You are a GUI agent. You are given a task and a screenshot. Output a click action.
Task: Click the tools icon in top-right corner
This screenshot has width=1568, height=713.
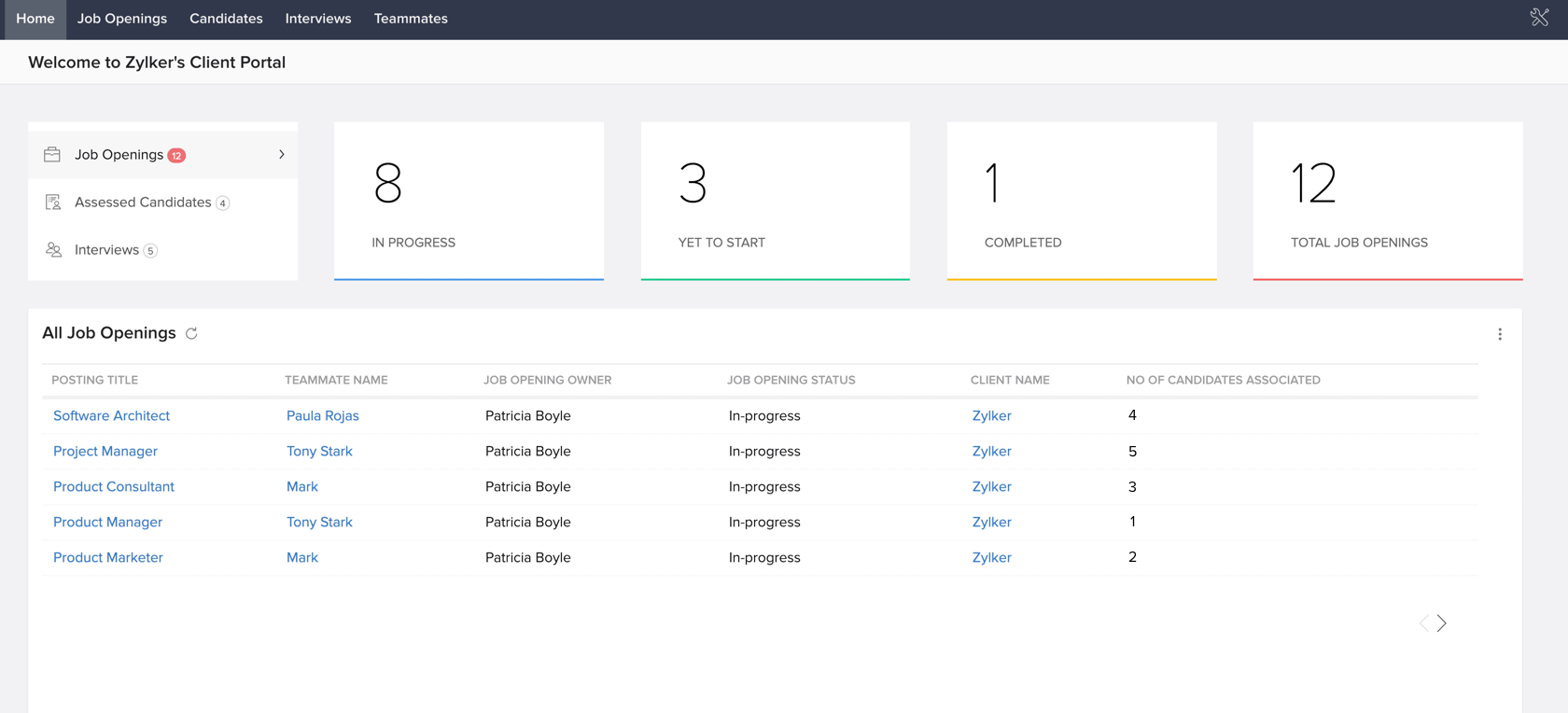point(1539,18)
